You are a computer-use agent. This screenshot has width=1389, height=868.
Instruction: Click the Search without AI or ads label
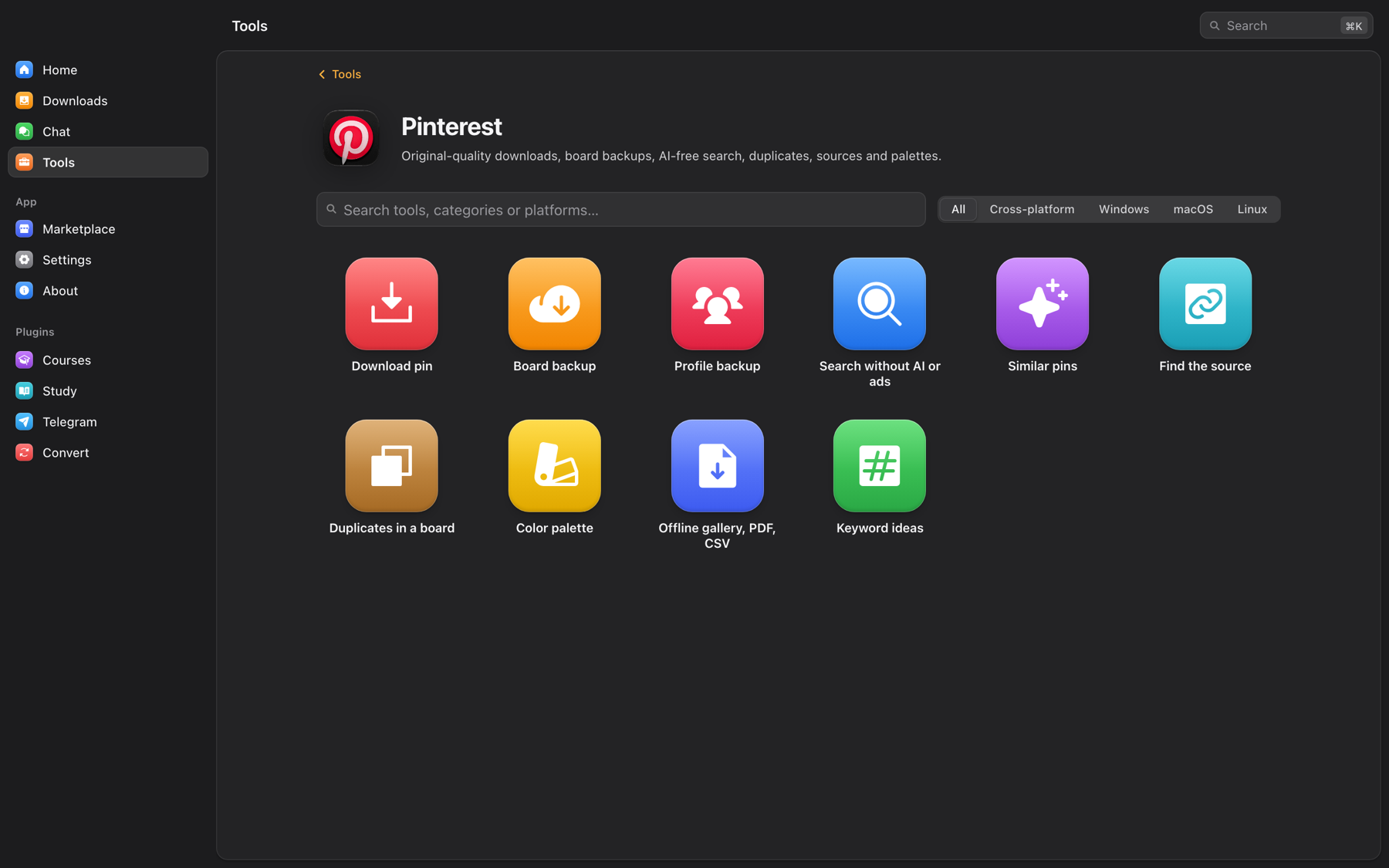pos(880,373)
